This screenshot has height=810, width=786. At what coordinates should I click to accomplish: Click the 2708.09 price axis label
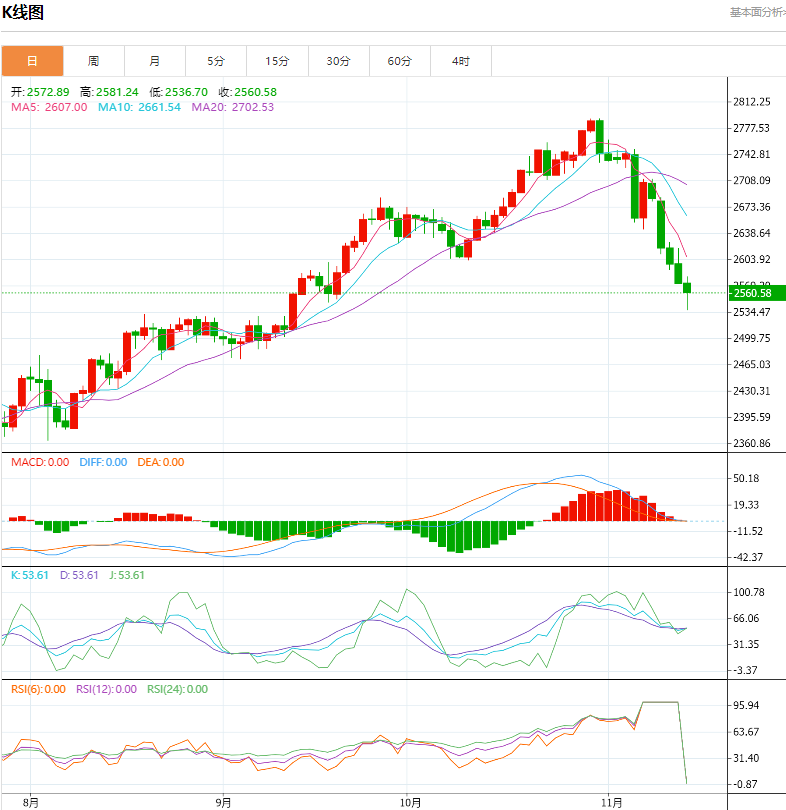pos(752,180)
